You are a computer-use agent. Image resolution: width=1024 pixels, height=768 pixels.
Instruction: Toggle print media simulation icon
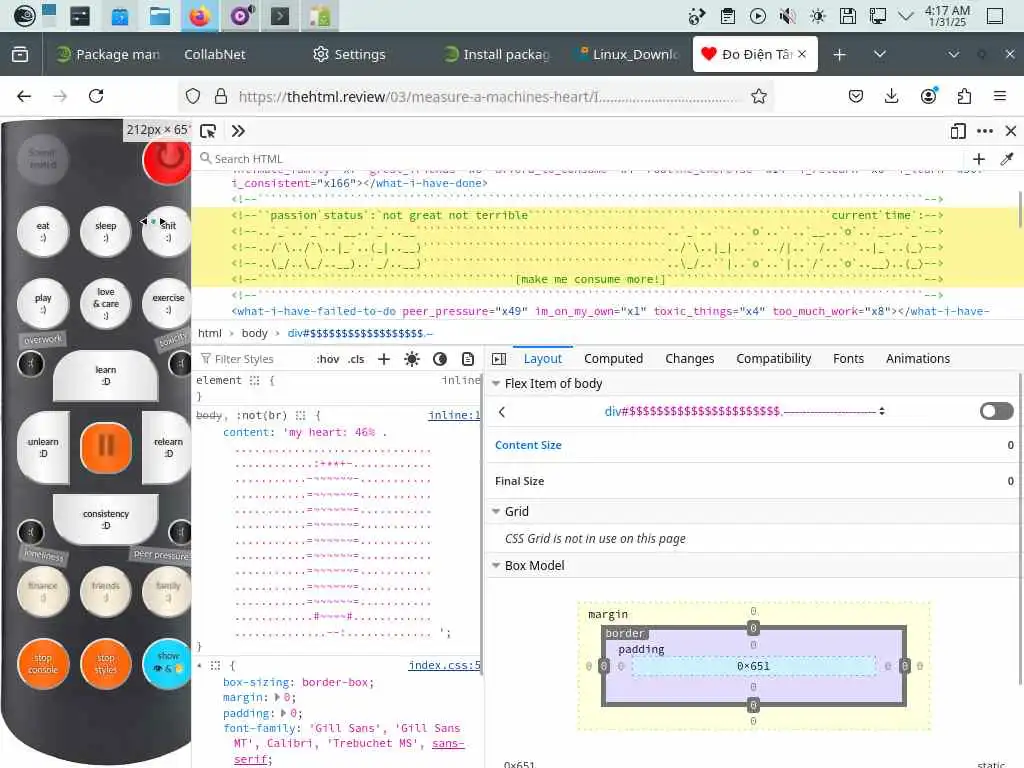click(x=468, y=359)
